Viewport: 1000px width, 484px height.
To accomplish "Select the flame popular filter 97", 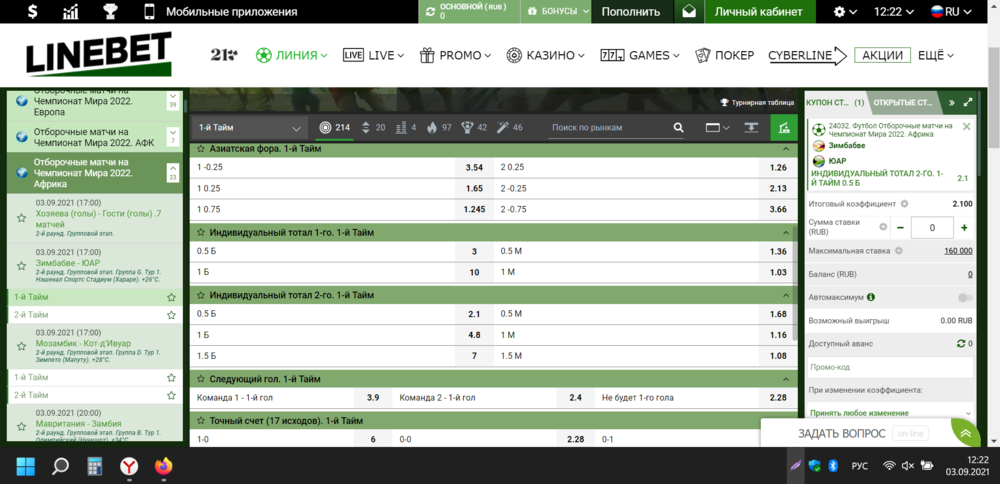I will [x=439, y=128].
